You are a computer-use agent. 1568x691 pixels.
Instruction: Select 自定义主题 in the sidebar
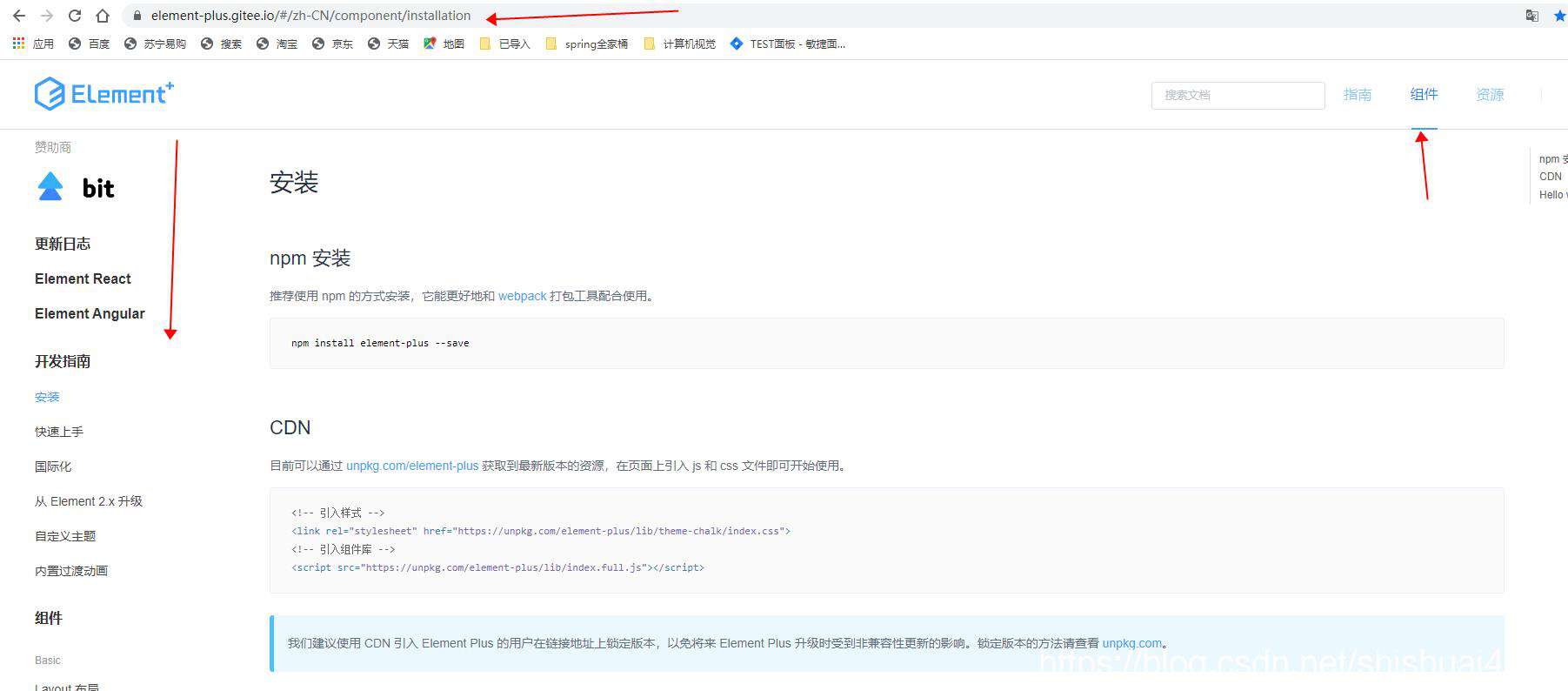tap(65, 536)
